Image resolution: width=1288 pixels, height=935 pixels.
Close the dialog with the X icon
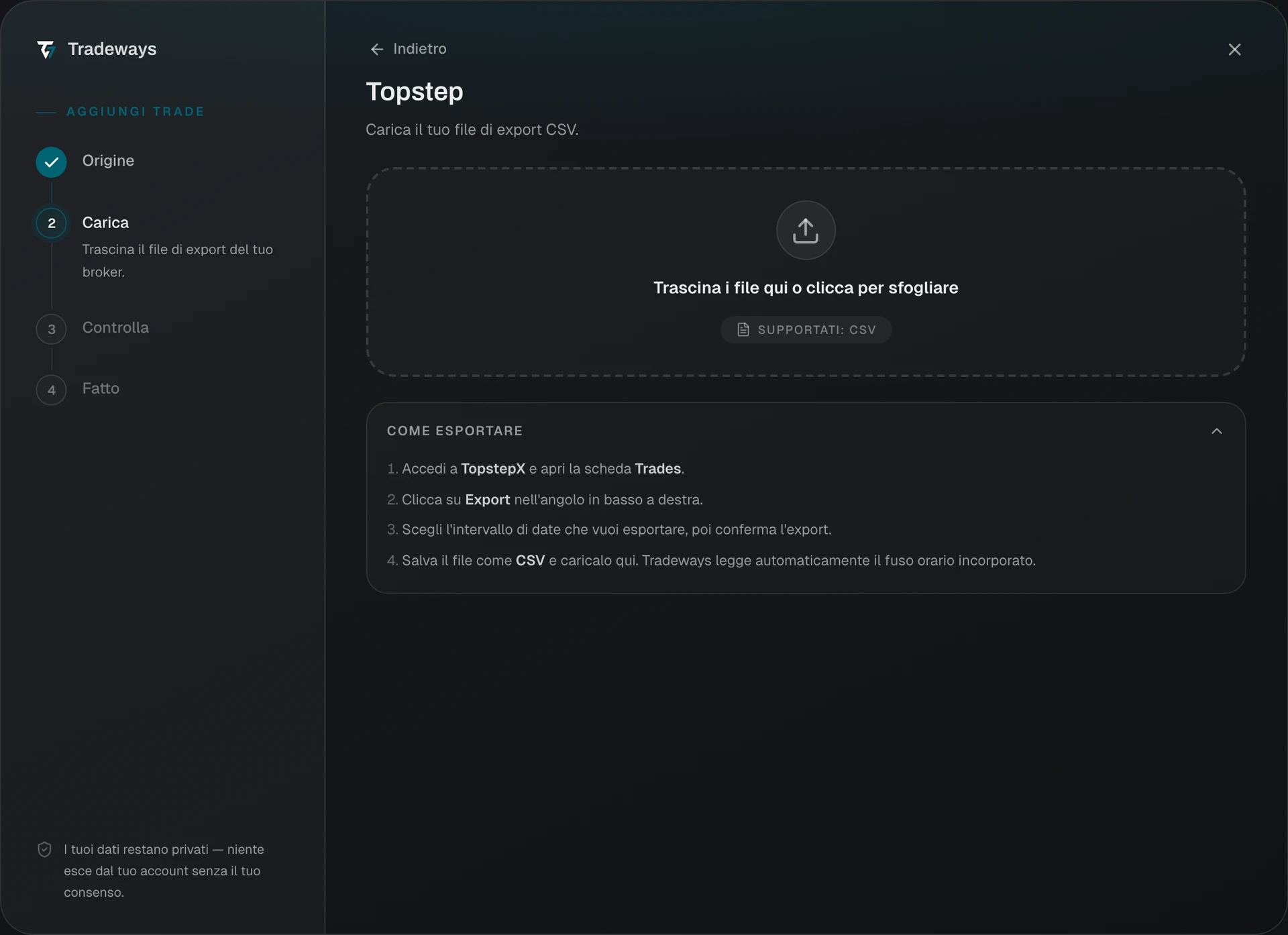point(1234,50)
